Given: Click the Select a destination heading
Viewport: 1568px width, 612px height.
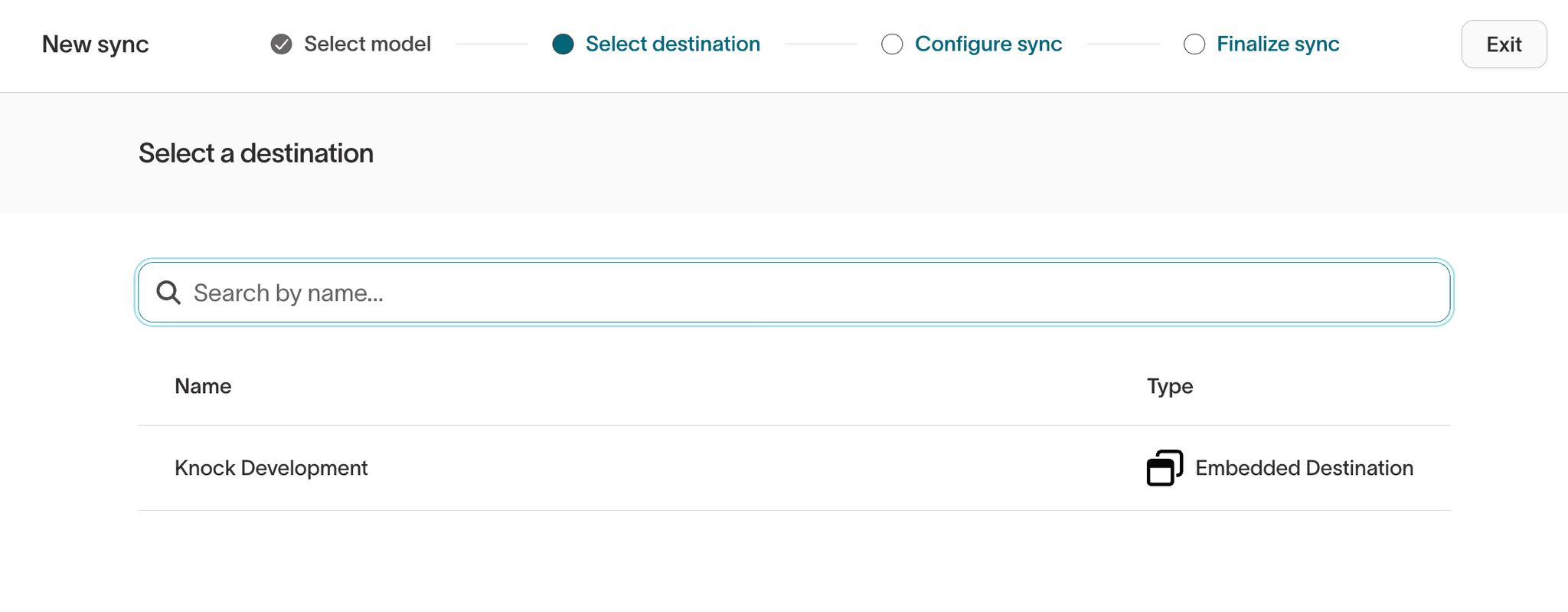Looking at the screenshot, I should coord(255,153).
